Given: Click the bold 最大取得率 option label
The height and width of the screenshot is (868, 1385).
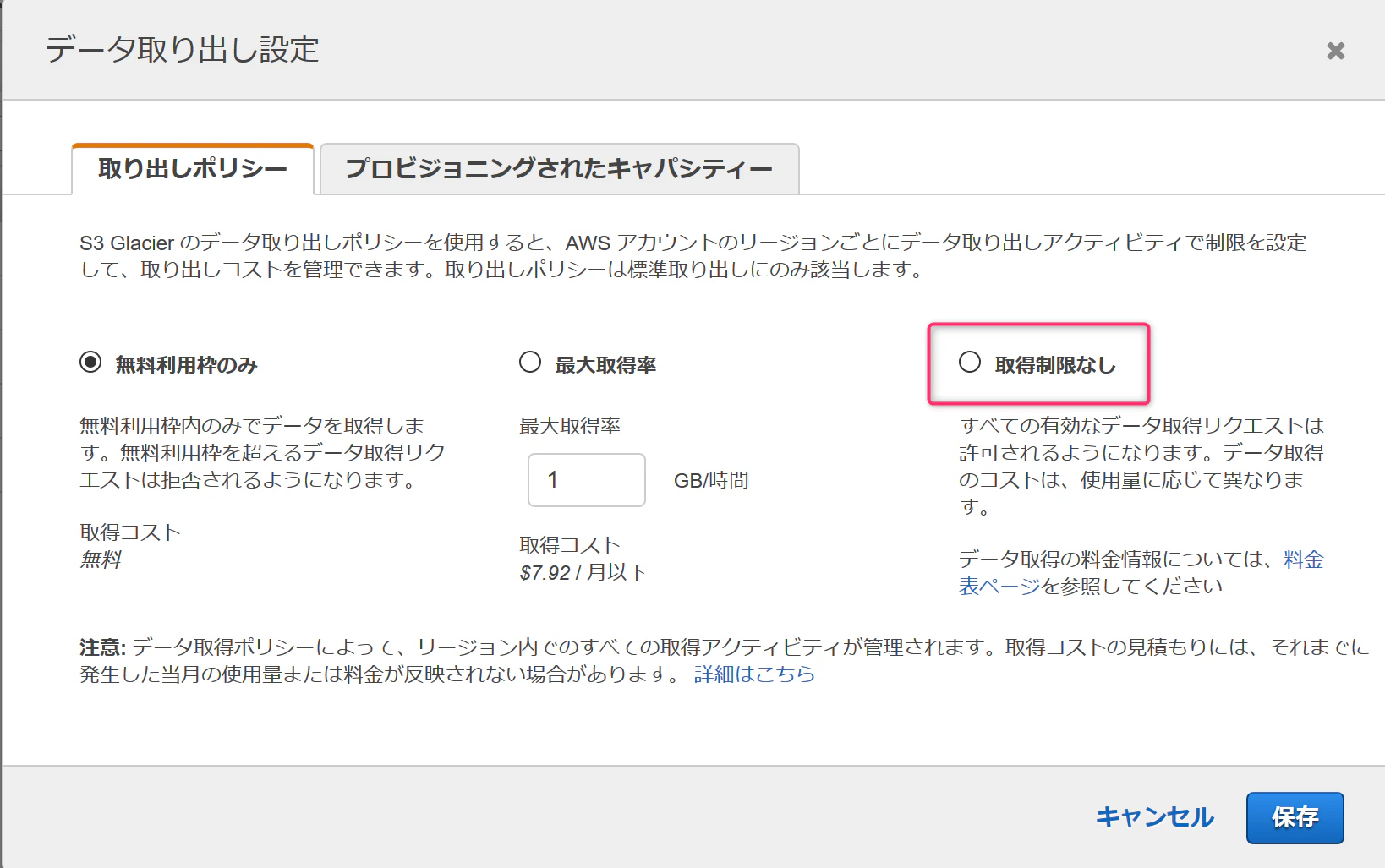Looking at the screenshot, I should 605,365.
